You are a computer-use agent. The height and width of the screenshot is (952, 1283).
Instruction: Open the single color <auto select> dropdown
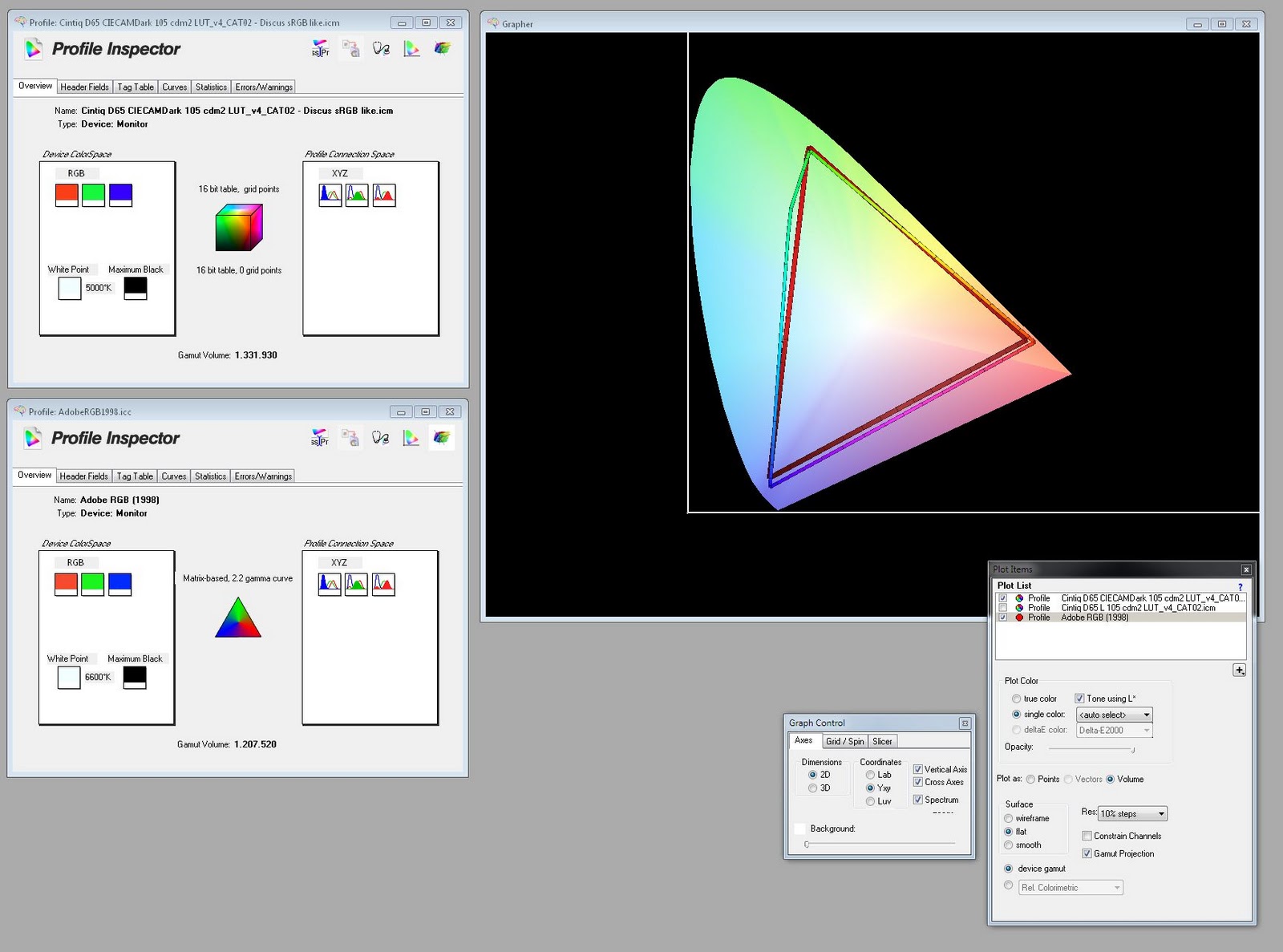coord(1114,715)
